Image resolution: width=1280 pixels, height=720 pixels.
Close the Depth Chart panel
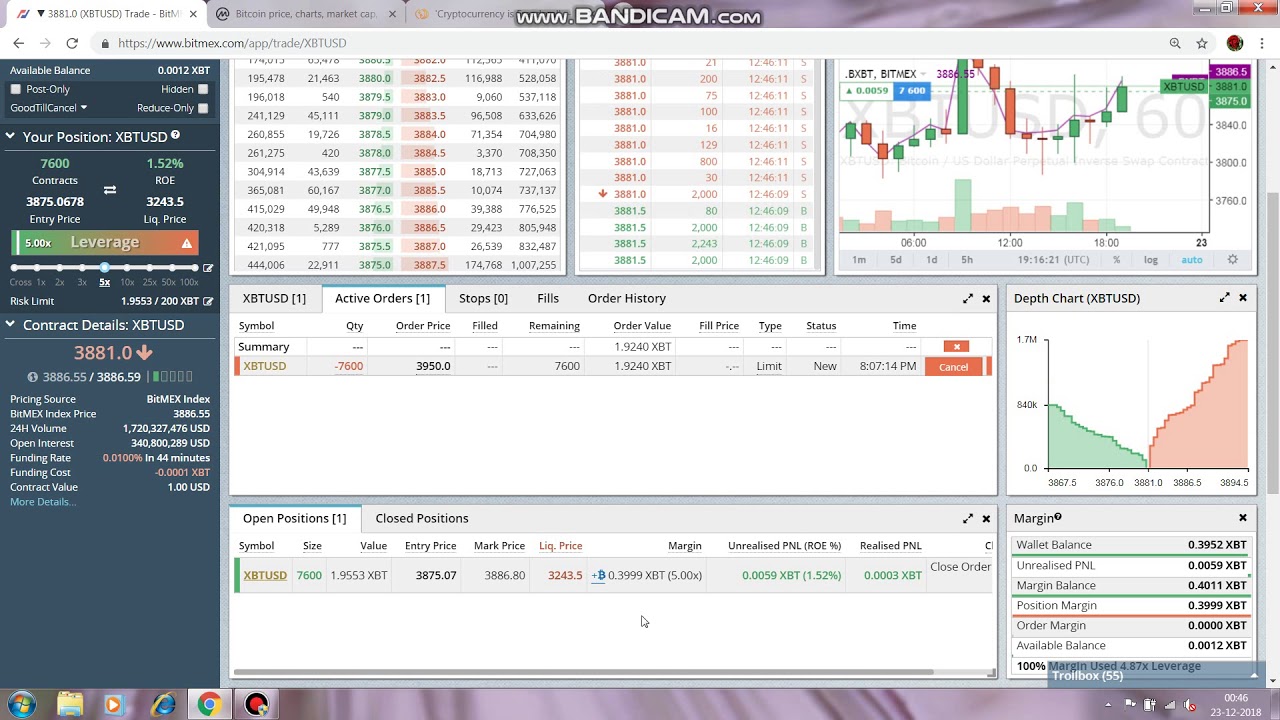coord(1243,298)
